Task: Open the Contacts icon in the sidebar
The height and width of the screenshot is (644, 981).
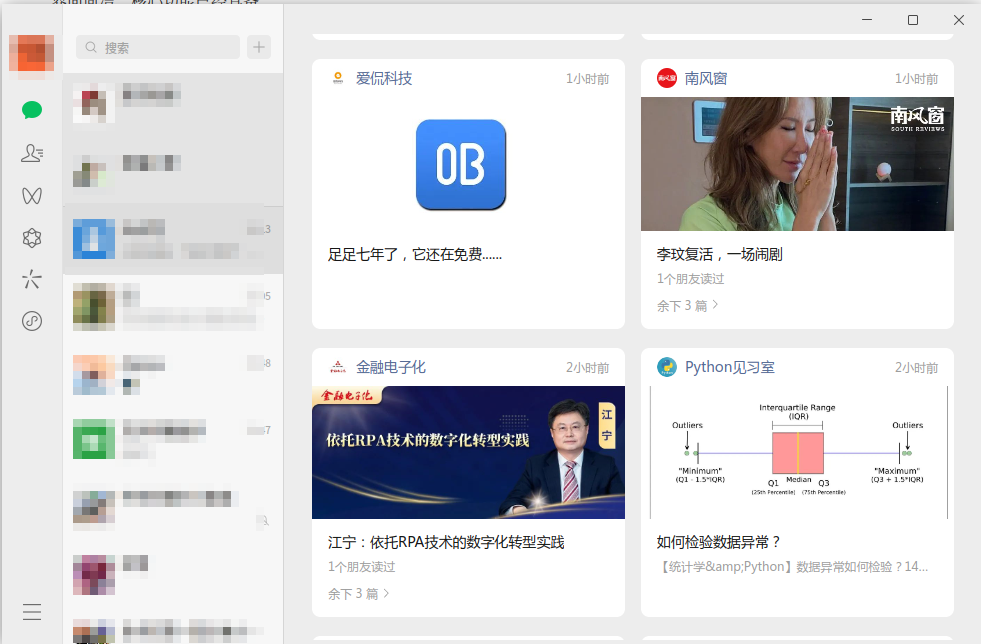Action: click(32, 153)
